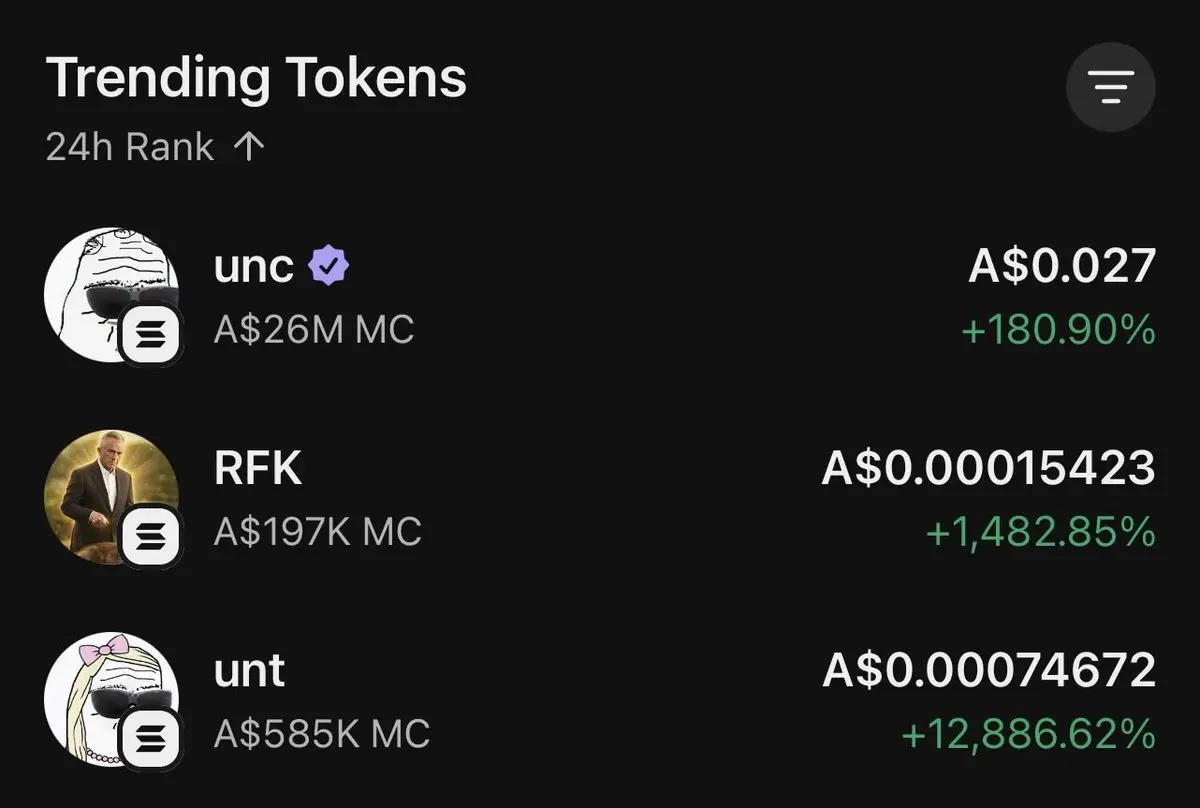Screen dimensions: 1200x808
Task: Click Solana chain badge on RFK avatar
Action: click(x=152, y=537)
